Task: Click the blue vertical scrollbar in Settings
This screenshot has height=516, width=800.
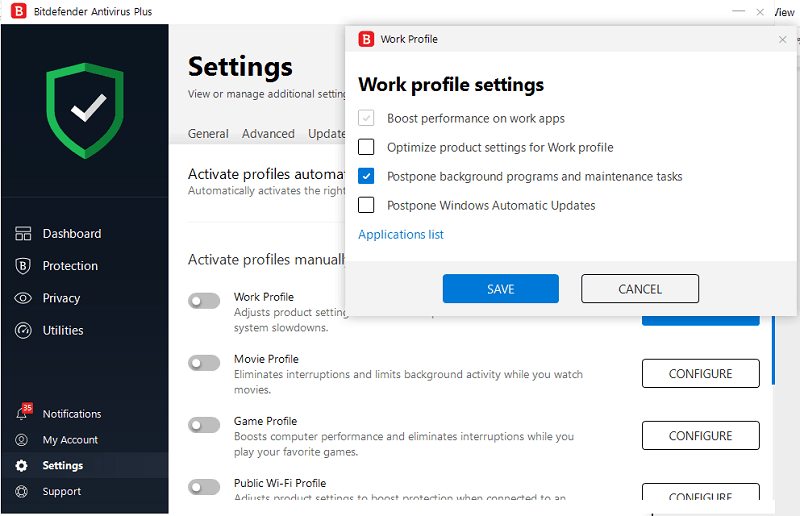Action: point(773,350)
